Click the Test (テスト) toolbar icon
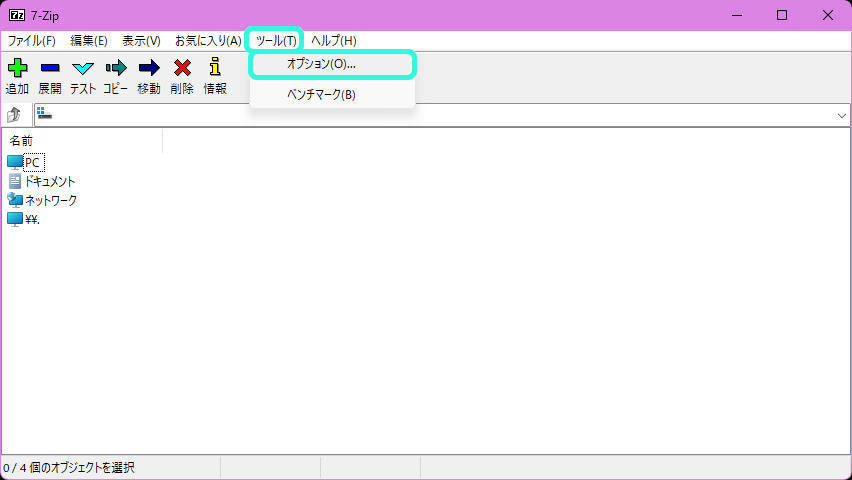The width and height of the screenshot is (852, 480). [83, 68]
